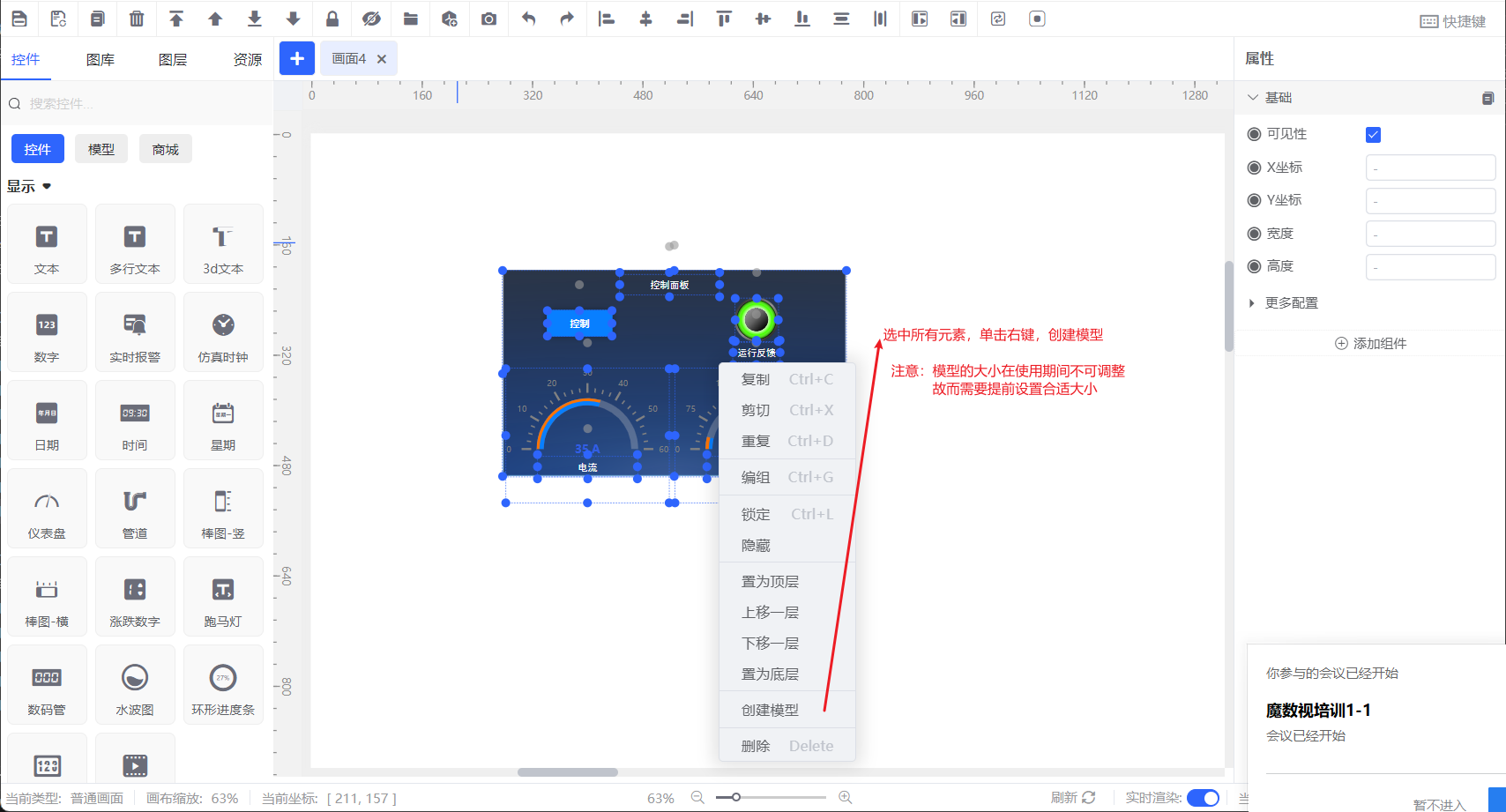The height and width of the screenshot is (812, 1506).
Task: Click the canvas zoom slider handle
Action: (x=735, y=798)
